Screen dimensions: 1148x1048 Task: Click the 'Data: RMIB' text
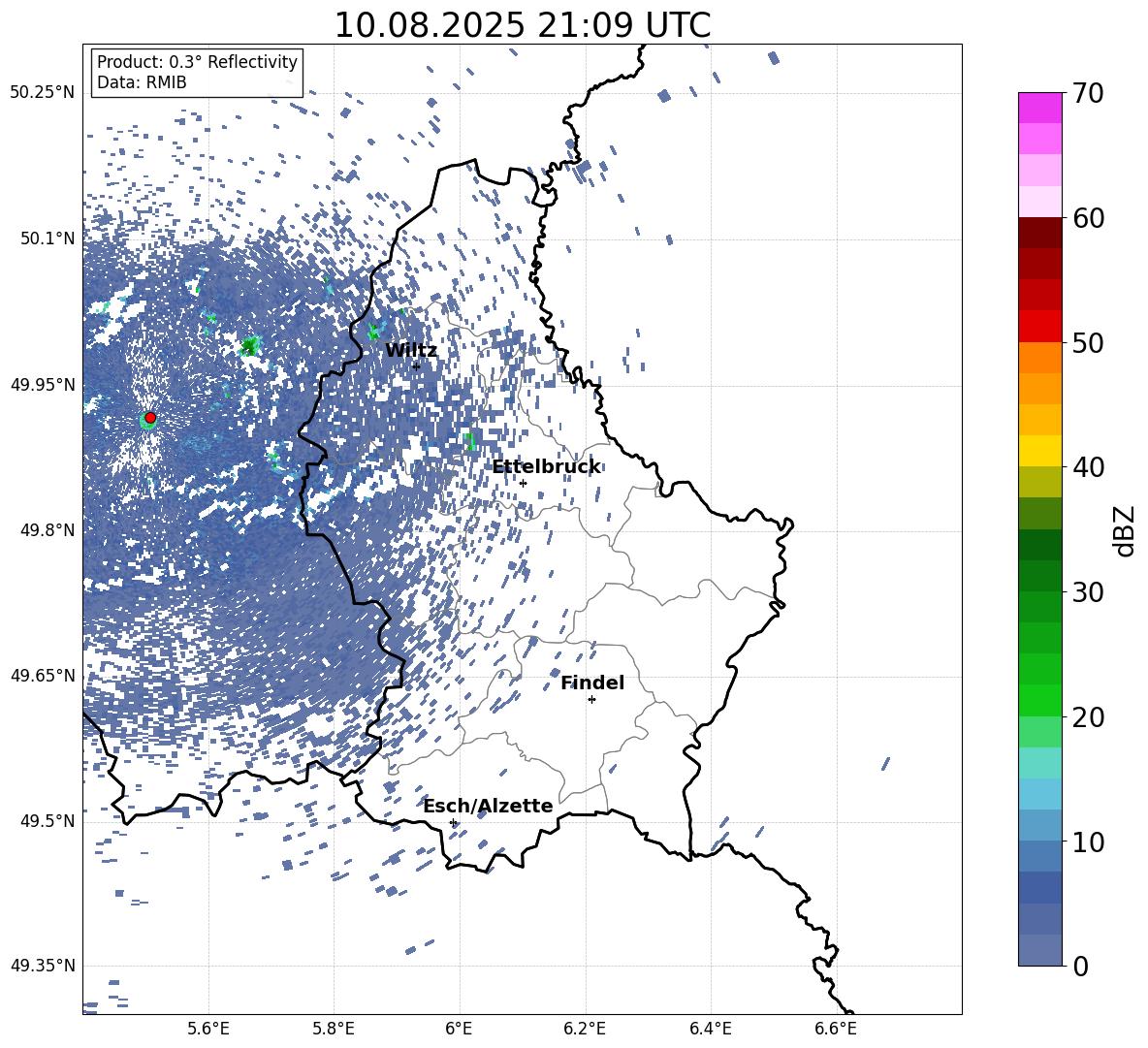142,82
